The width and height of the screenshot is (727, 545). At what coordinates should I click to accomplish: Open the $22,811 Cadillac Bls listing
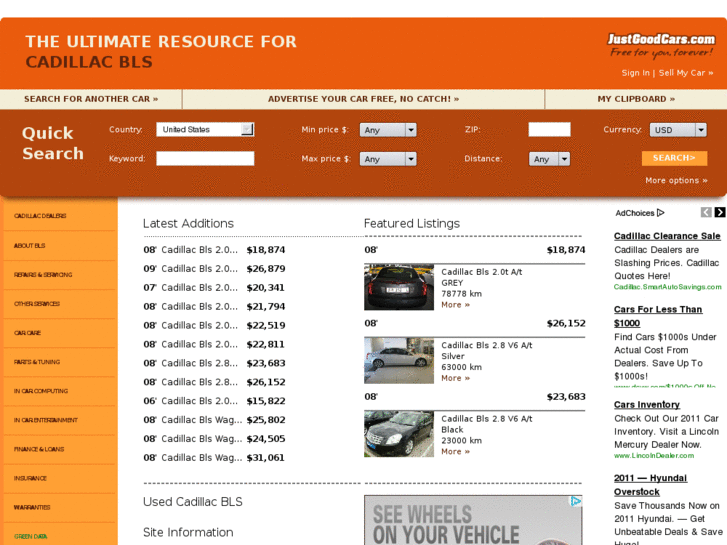coord(214,344)
